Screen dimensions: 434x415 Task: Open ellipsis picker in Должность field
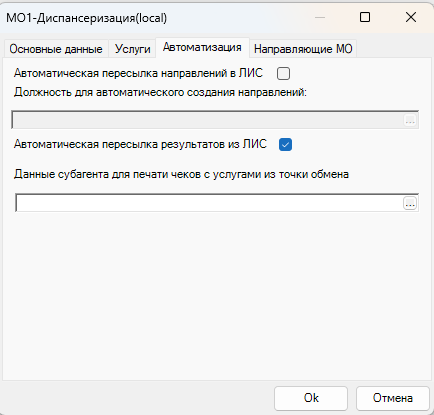click(410, 120)
